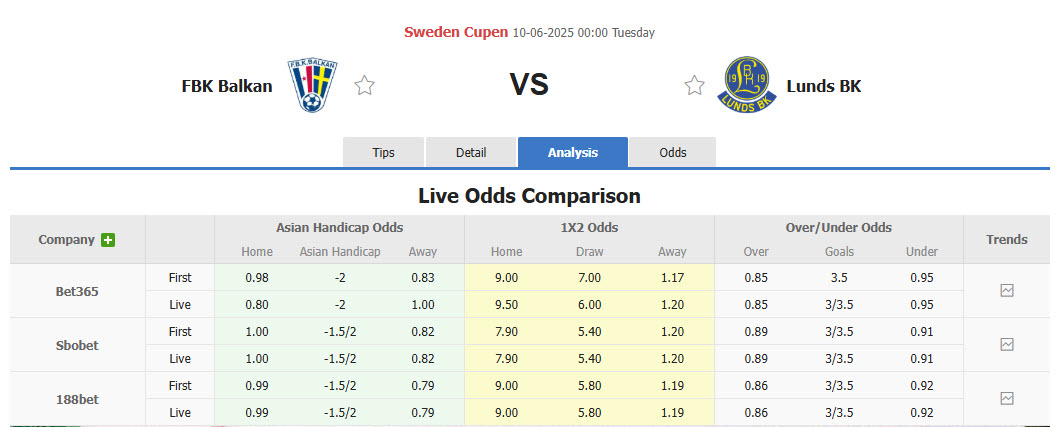Open the Sbobet trends chart icon
The image size is (1055, 427).
point(1007,345)
